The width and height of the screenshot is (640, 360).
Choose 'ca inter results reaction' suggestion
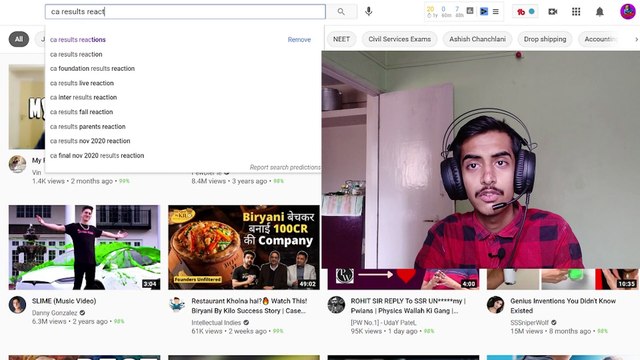tap(83, 98)
